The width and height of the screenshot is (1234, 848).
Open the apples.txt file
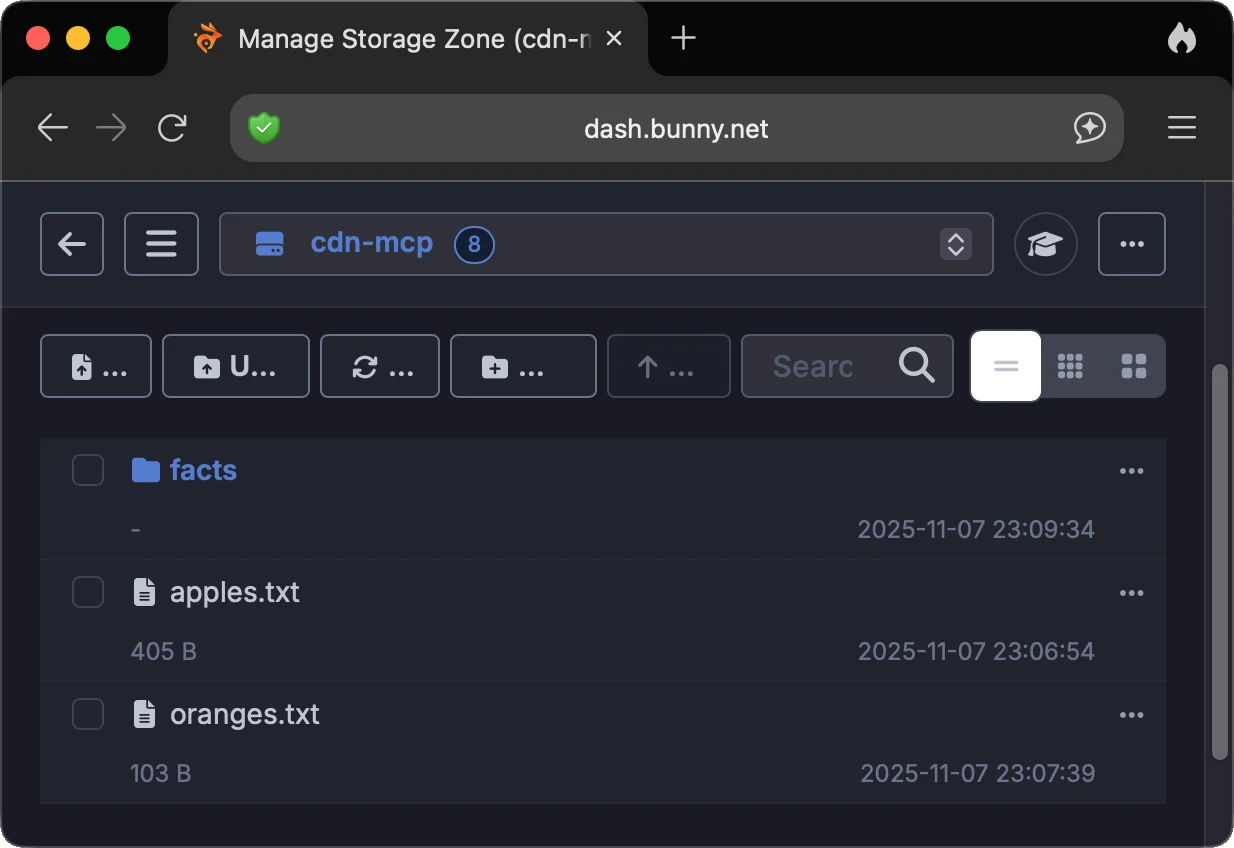235,592
